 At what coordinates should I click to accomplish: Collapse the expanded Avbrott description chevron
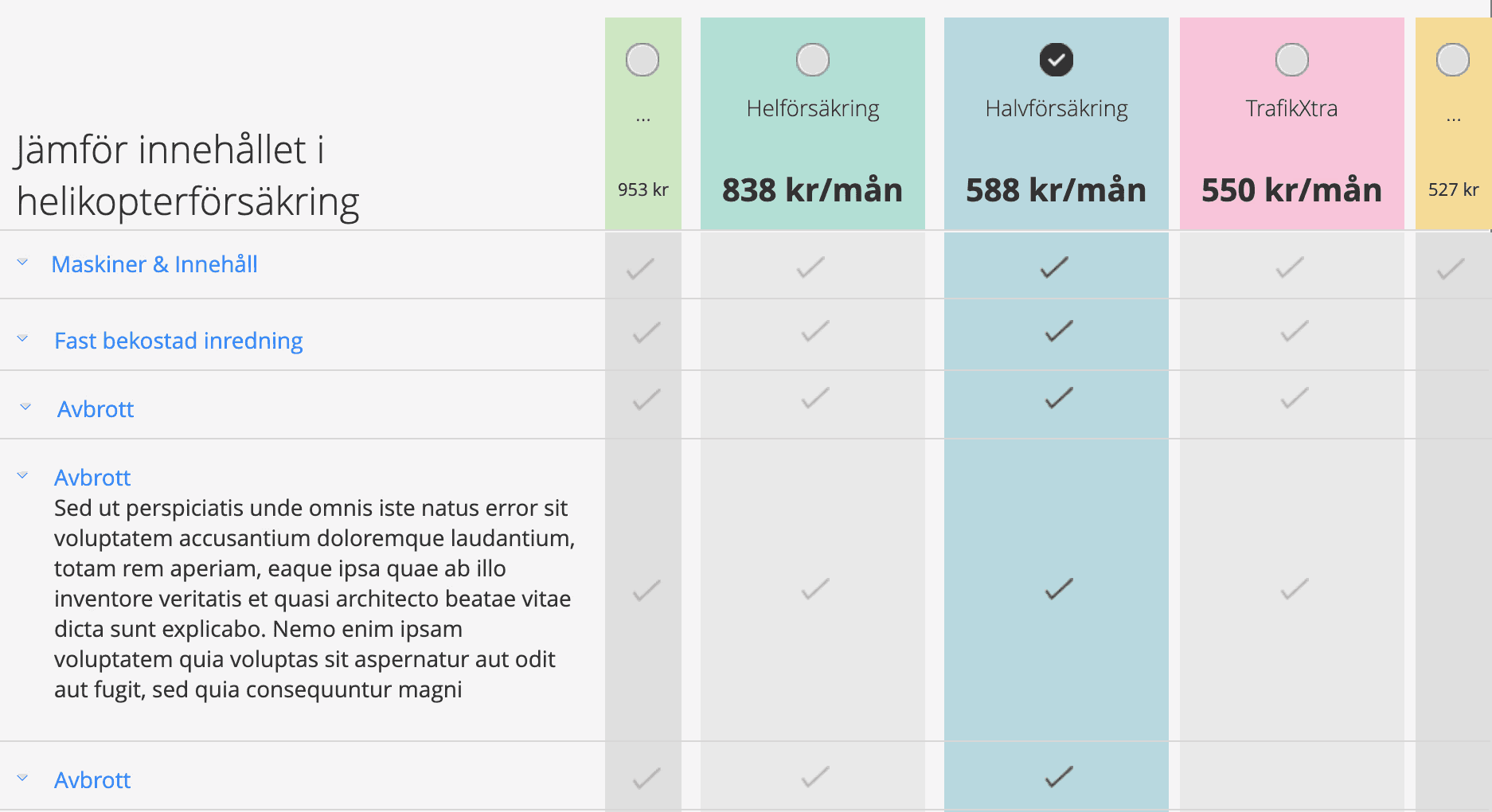23,476
